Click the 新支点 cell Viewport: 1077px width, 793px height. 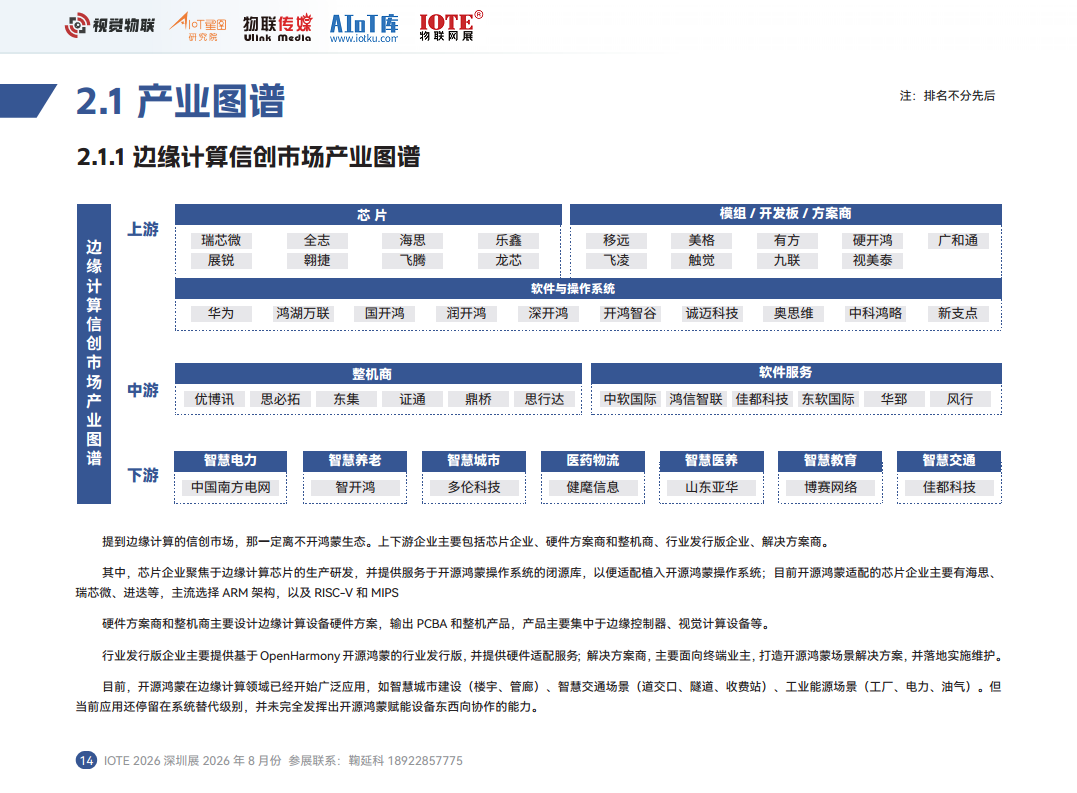pos(958,314)
